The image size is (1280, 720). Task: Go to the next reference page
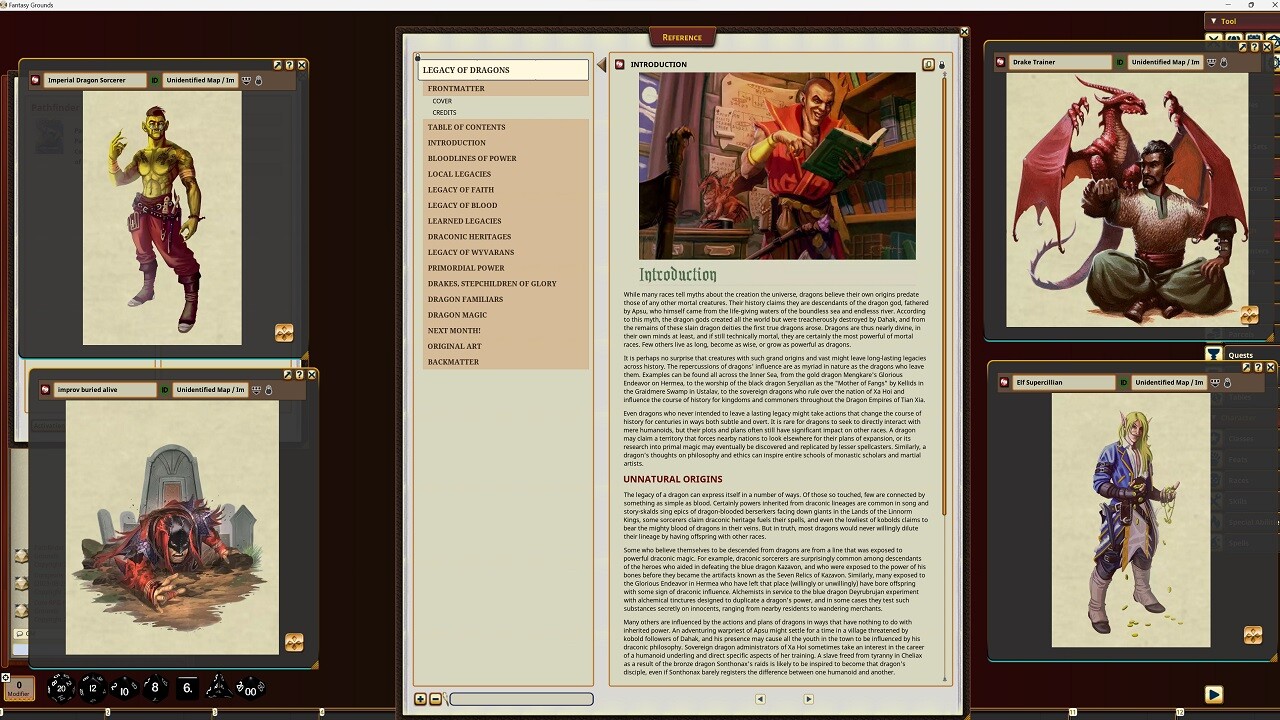click(808, 699)
